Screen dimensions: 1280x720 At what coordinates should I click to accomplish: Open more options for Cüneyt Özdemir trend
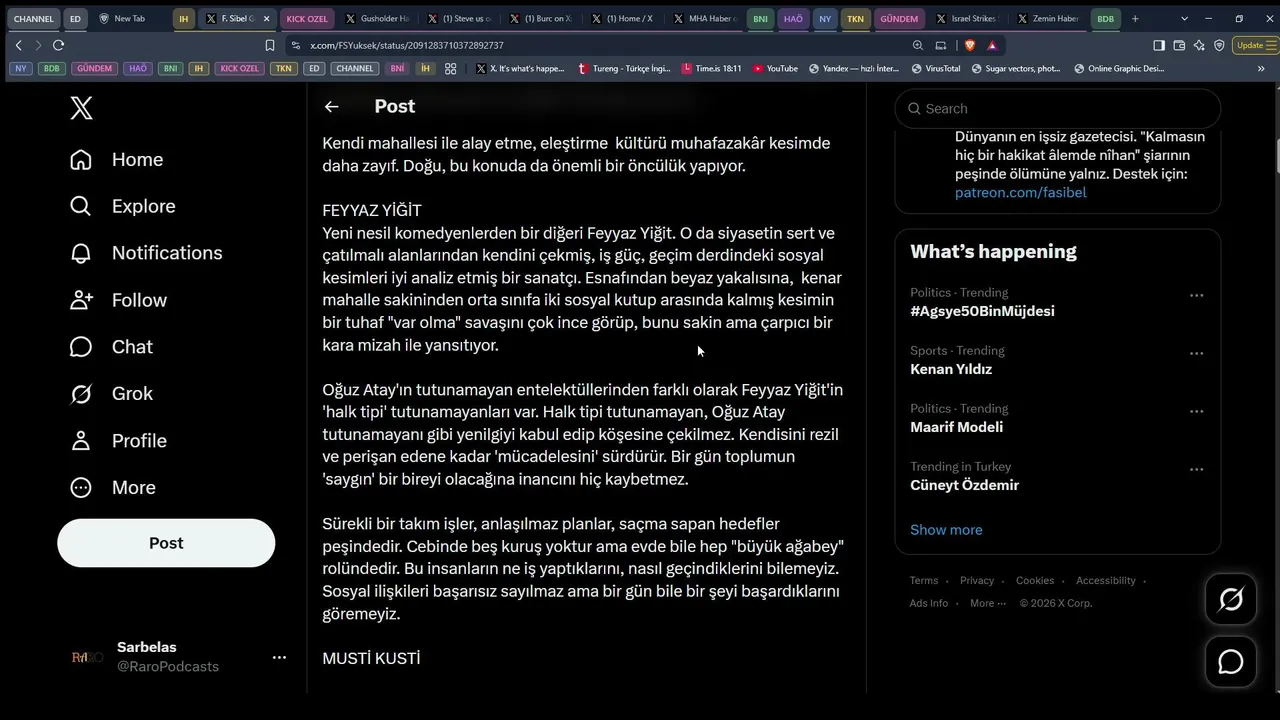pos(1196,470)
